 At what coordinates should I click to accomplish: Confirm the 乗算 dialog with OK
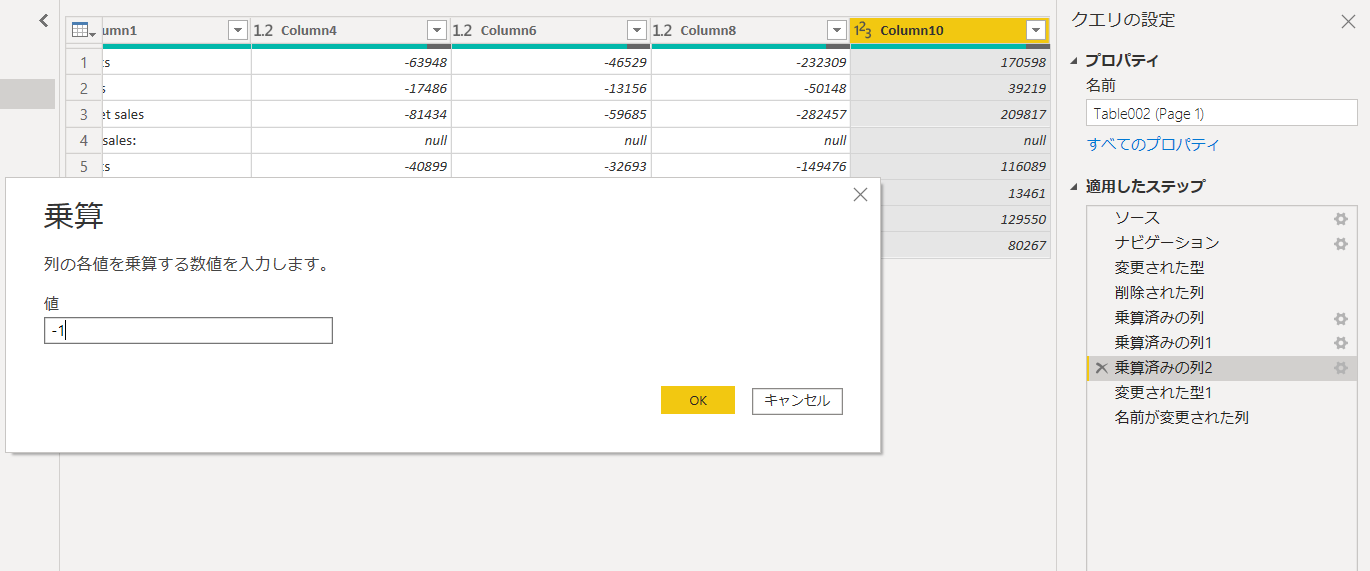pos(698,400)
